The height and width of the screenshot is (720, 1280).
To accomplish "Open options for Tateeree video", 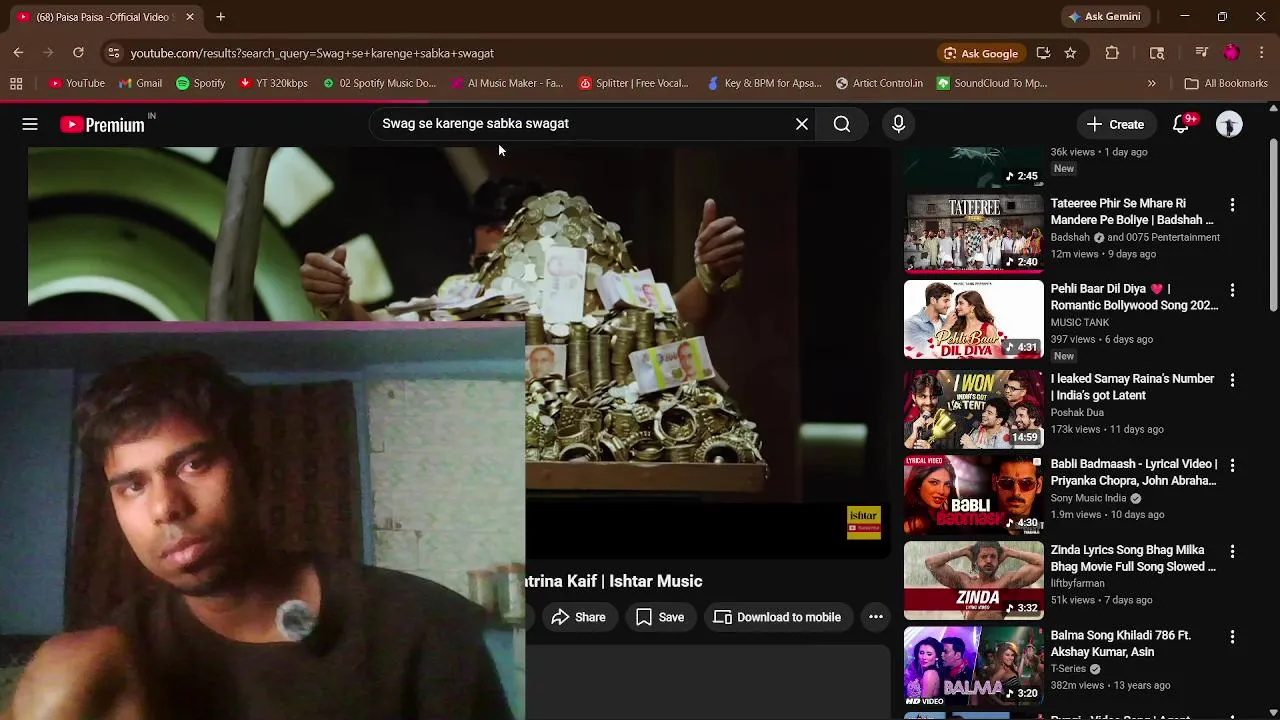I will coord(1232,205).
